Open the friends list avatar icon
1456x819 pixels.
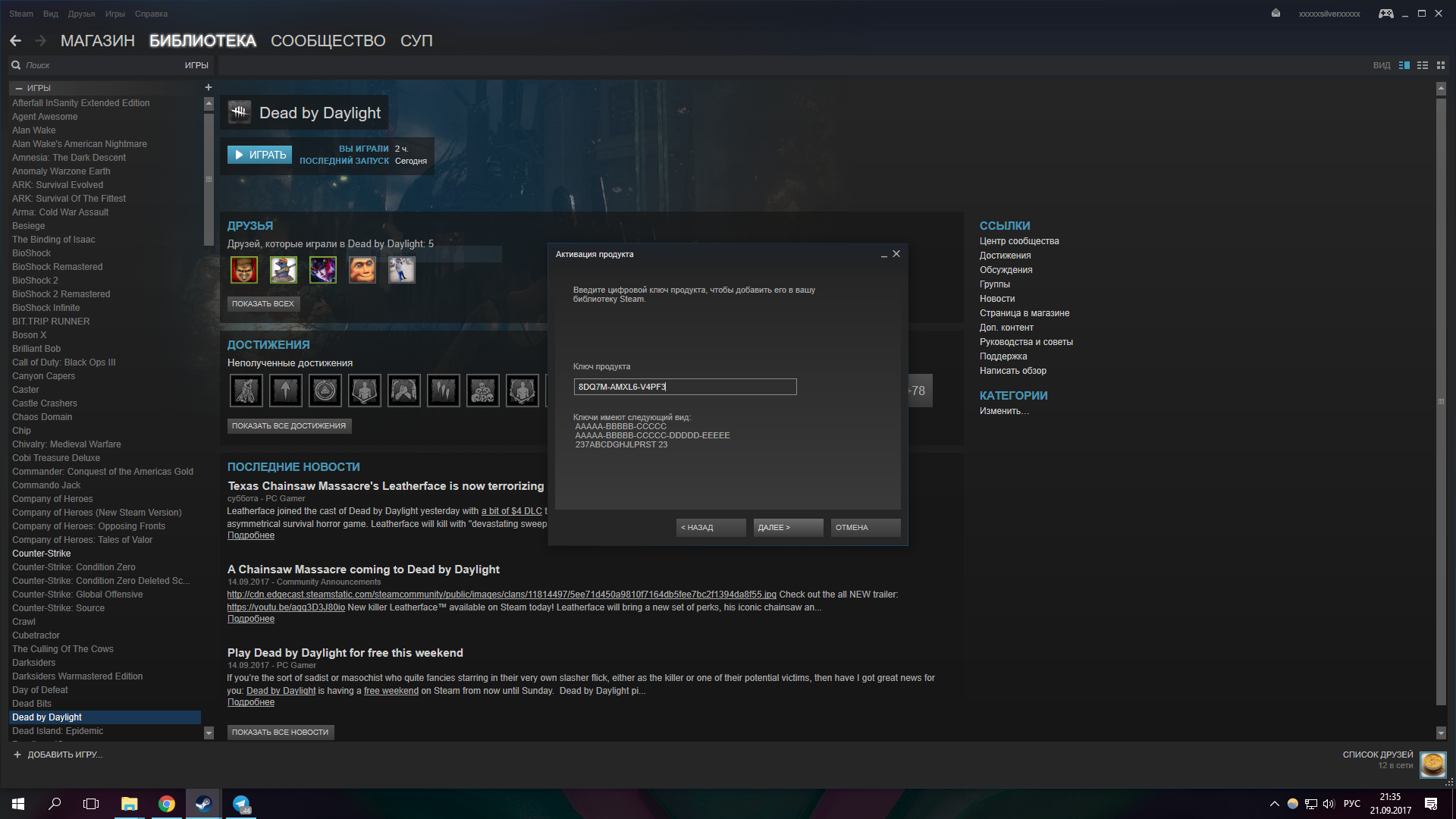point(1432,764)
